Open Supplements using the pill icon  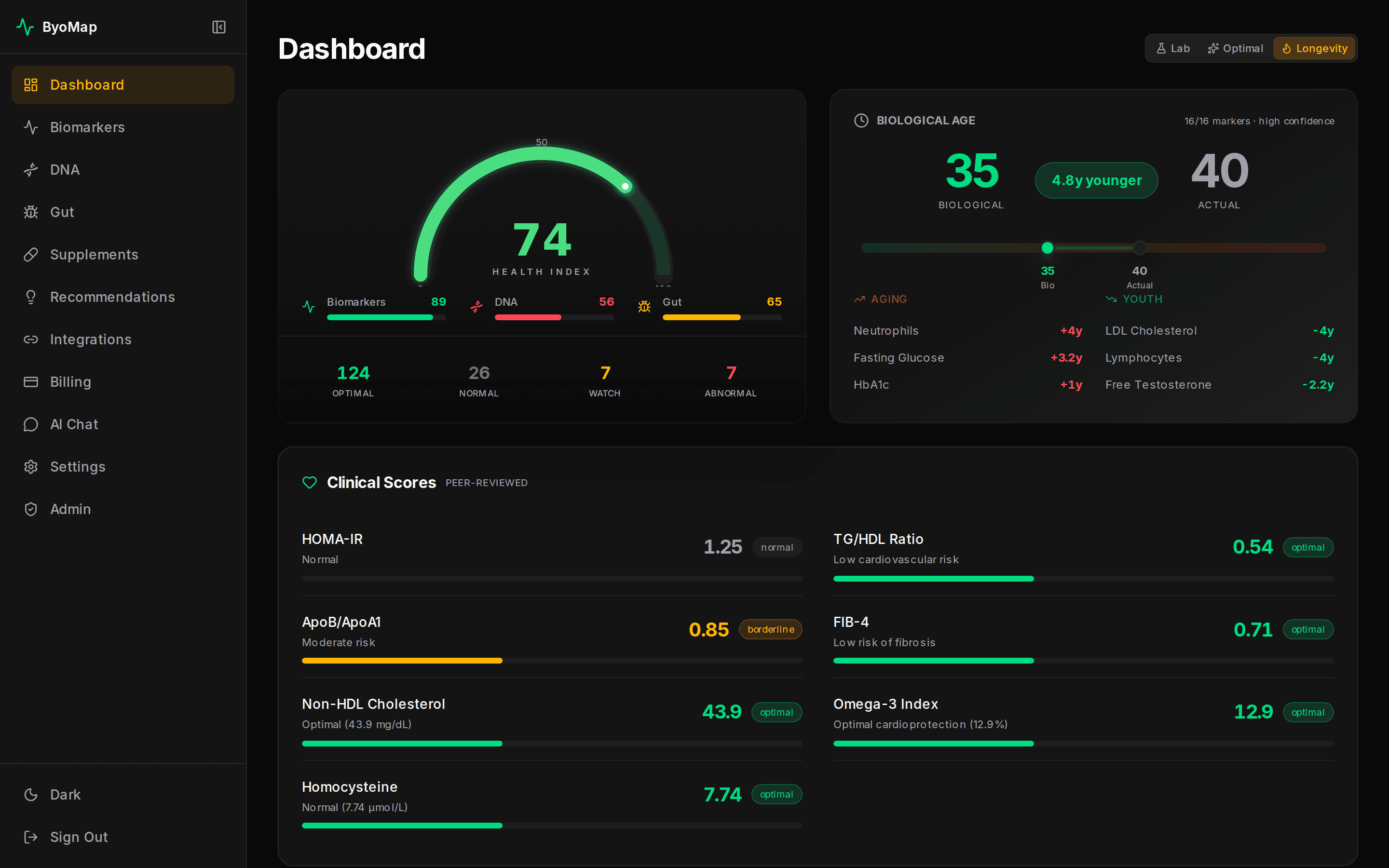(x=31, y=254)
